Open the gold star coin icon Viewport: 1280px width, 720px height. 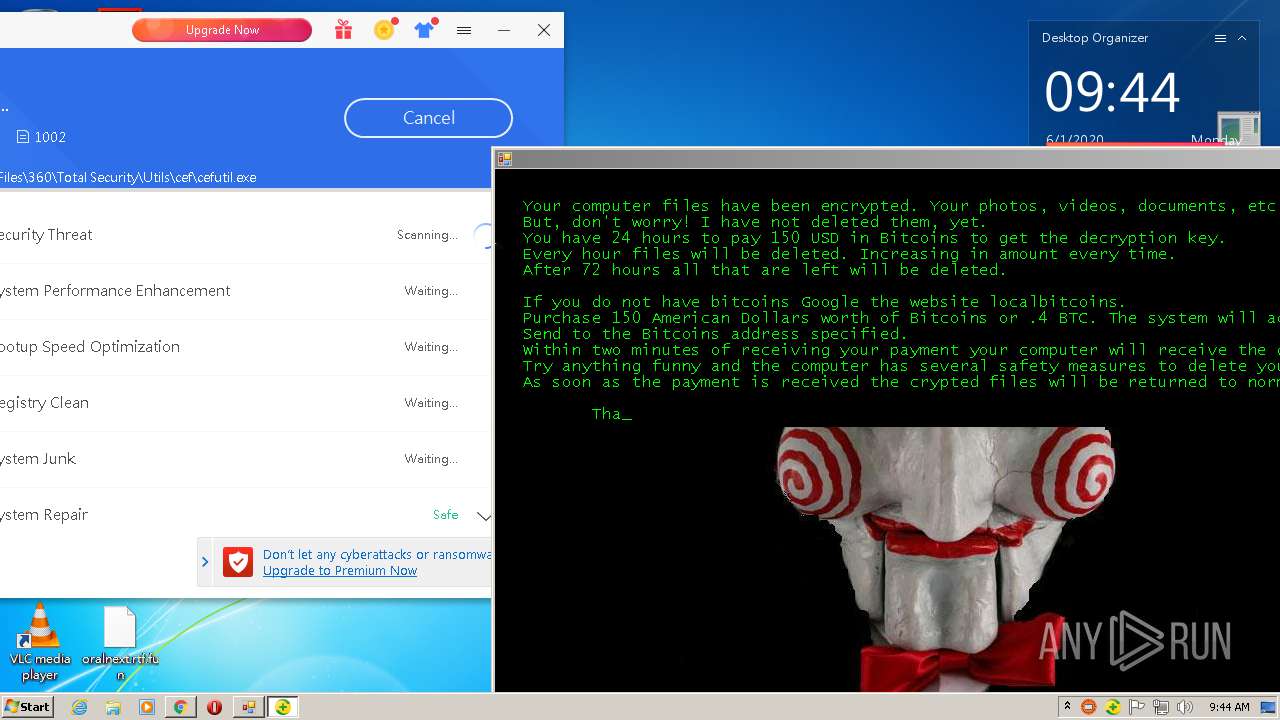click(x=385, y=29)
